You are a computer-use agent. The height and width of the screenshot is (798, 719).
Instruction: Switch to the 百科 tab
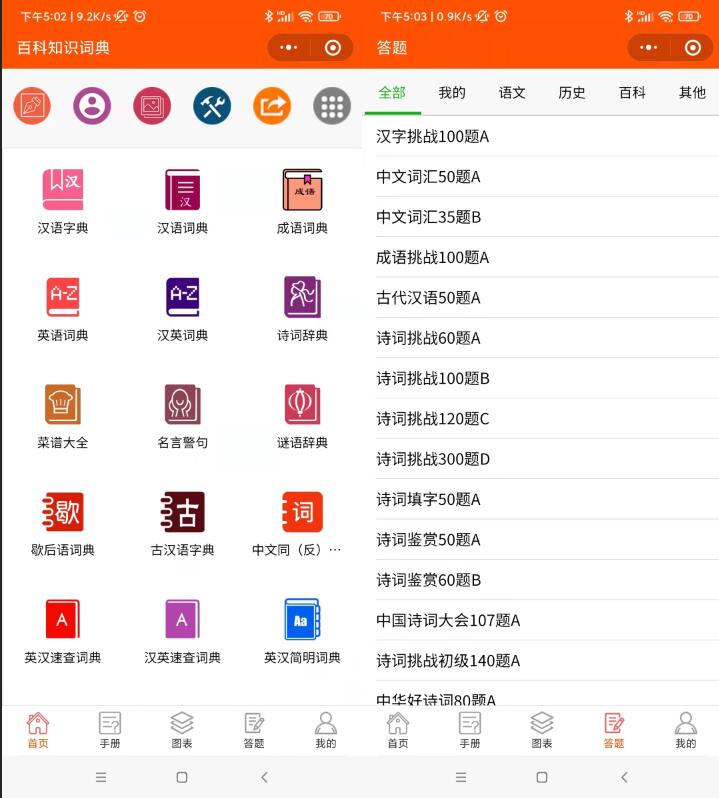[x=632, y=93]
